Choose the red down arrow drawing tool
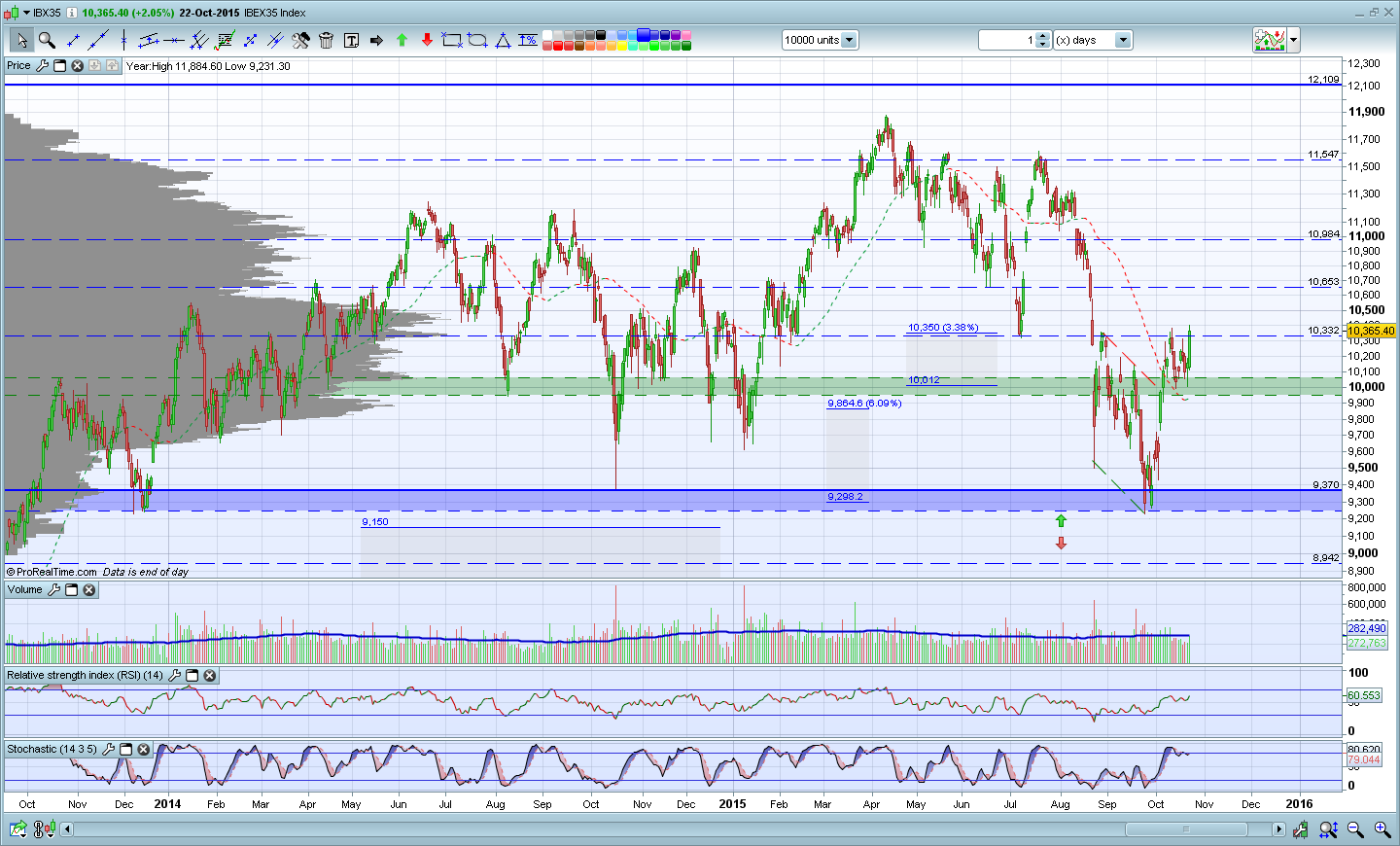 pos(427,40)
